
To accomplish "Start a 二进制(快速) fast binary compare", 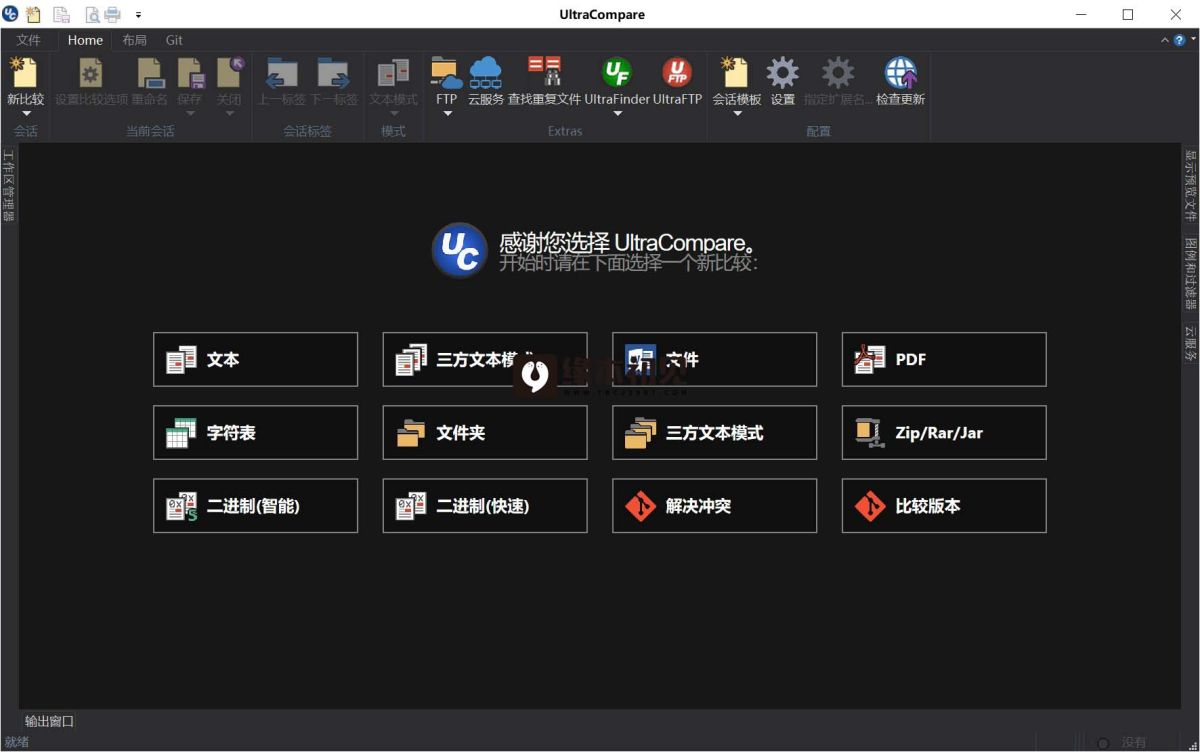I will [x=485, y=505].
